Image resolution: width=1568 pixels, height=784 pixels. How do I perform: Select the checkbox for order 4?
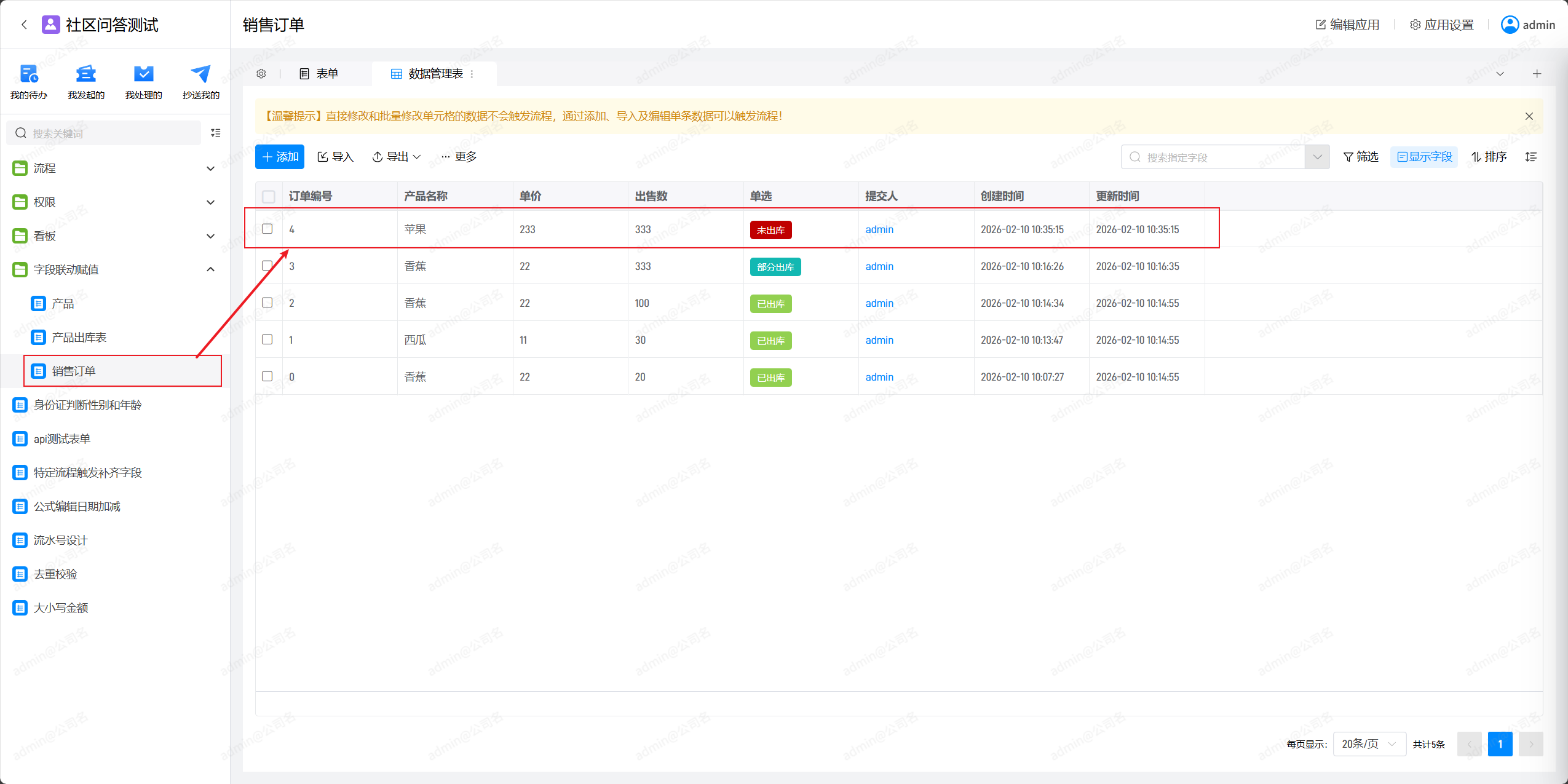pyautogui.click(x=267, y=229)
